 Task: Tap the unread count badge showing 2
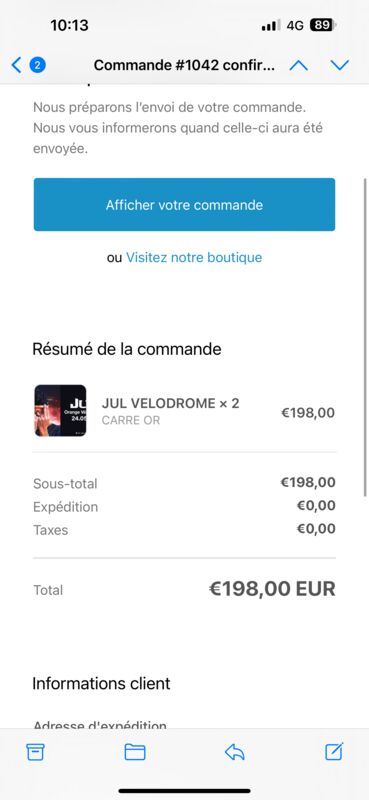38,65
